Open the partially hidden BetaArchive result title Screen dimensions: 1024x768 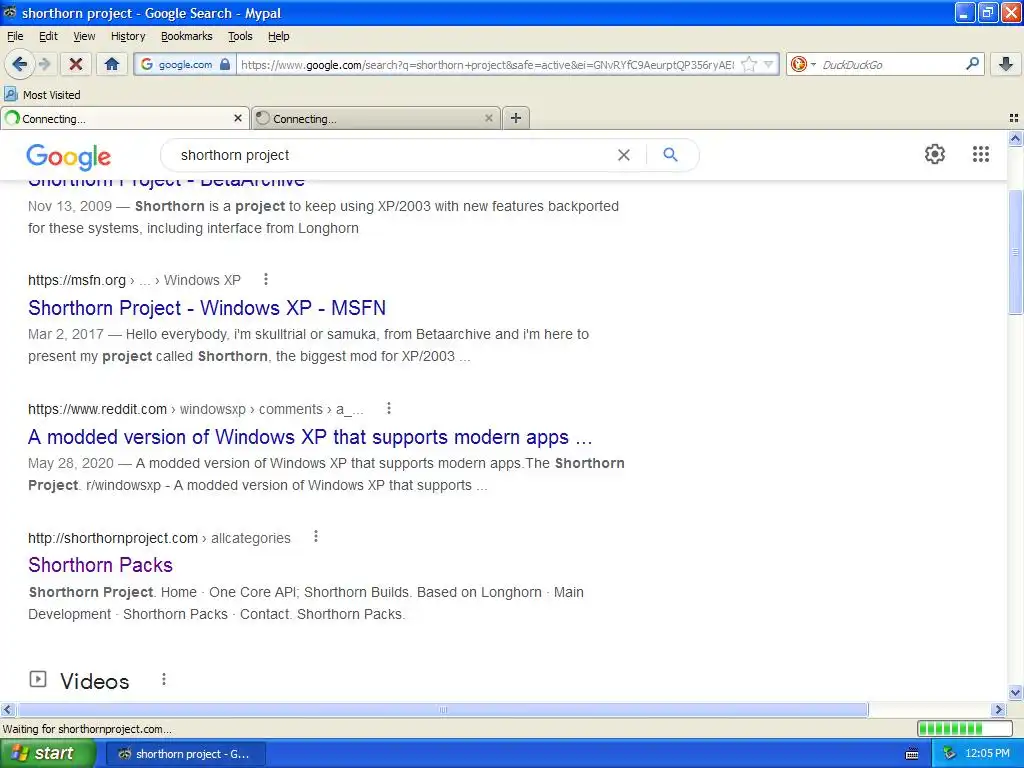coord(167,182)
